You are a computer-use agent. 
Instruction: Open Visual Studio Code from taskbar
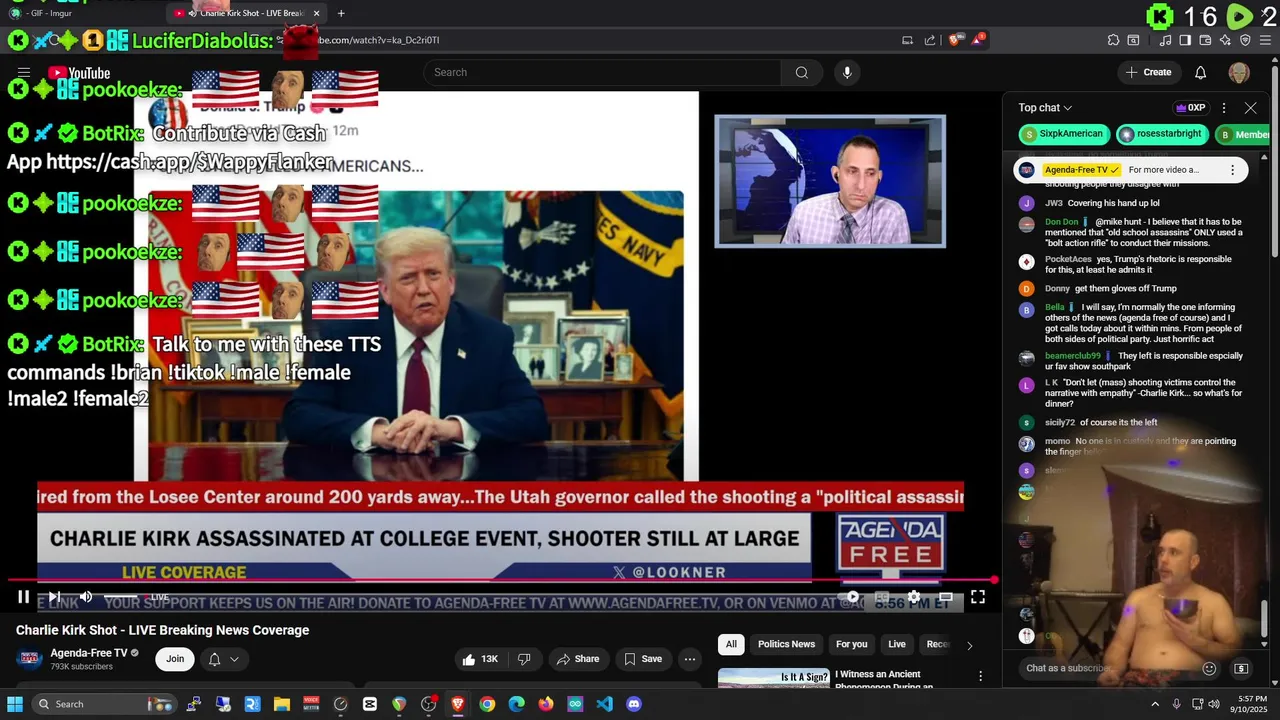[x=604, y=704]
